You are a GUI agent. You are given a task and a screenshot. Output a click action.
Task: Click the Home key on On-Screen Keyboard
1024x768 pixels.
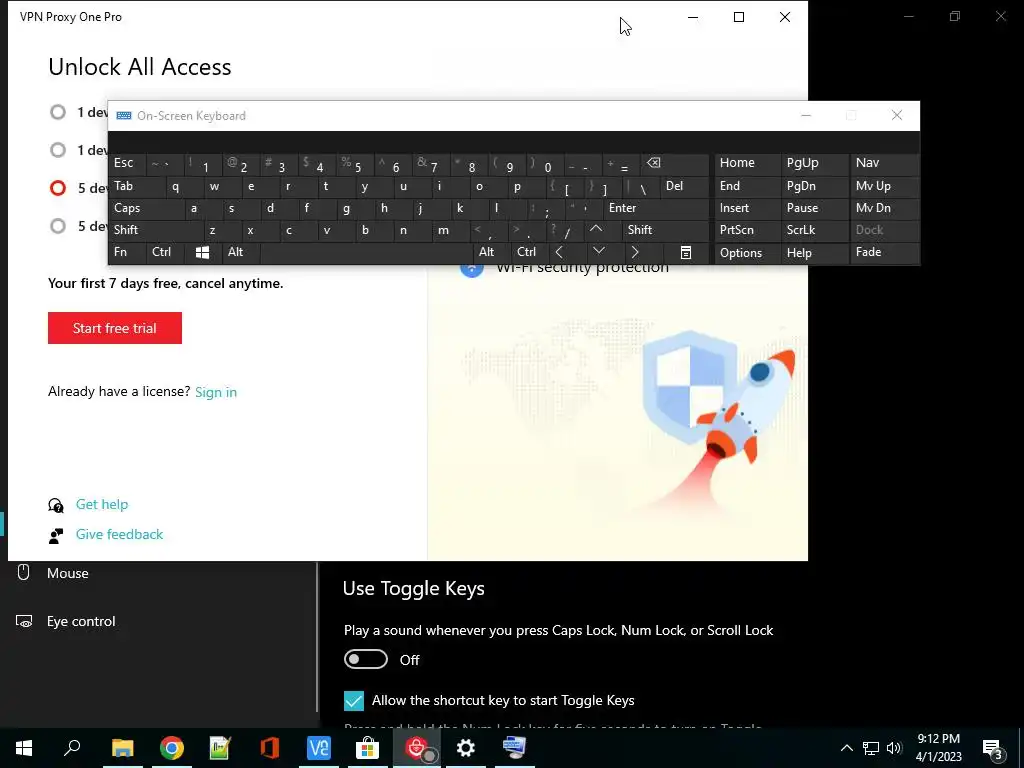tap(746, 164)
